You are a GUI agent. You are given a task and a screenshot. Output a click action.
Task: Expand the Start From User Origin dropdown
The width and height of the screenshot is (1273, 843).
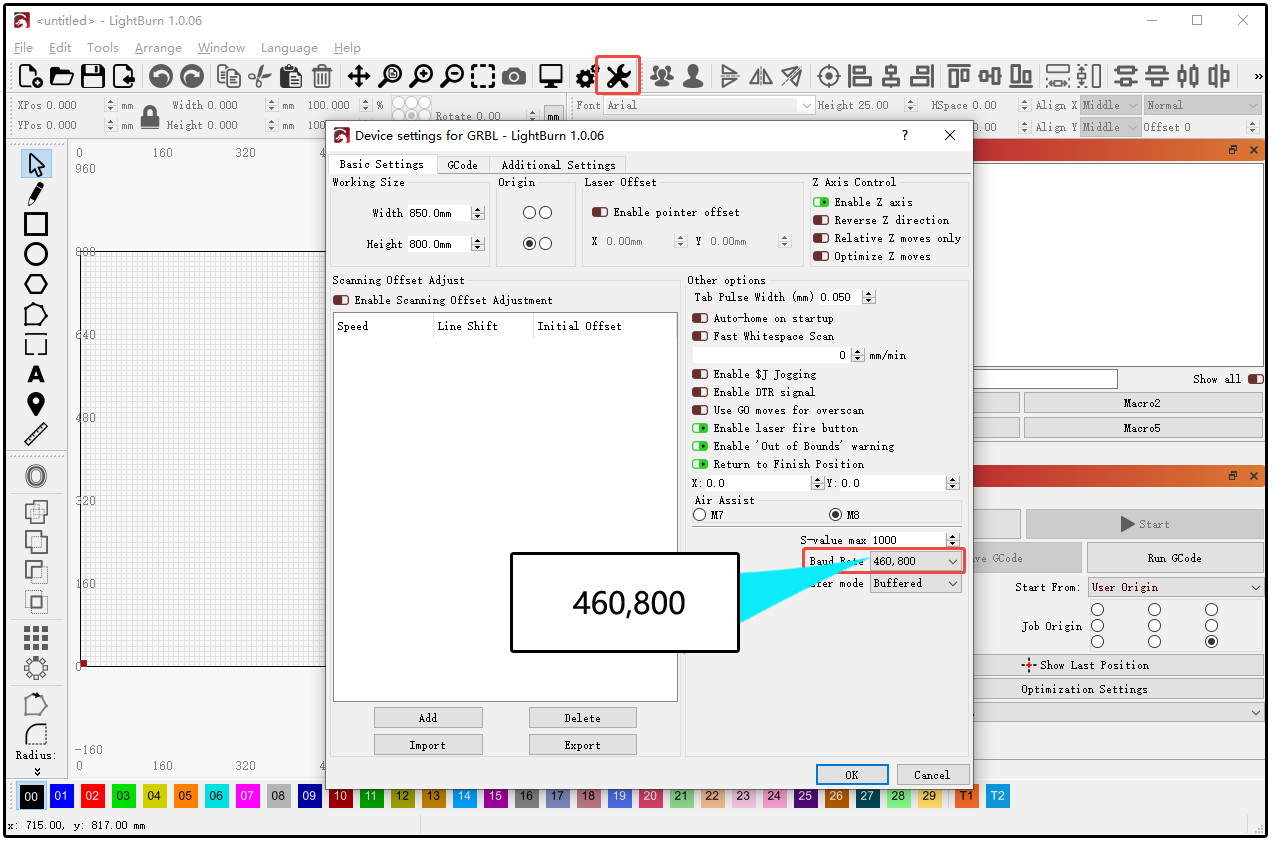tap(1176, 588)
